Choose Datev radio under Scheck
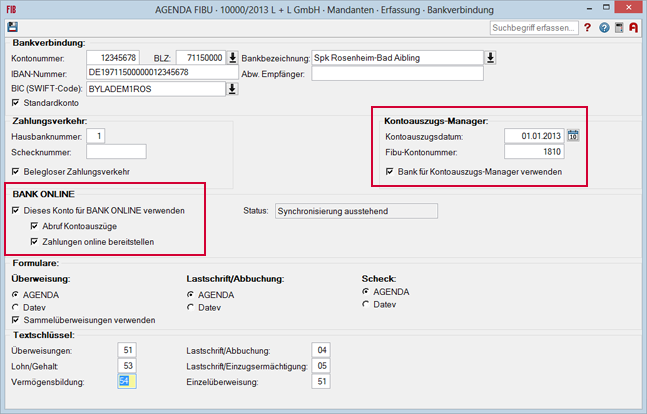The width and height of the screenshot is (647, 414). click(365, 304)
